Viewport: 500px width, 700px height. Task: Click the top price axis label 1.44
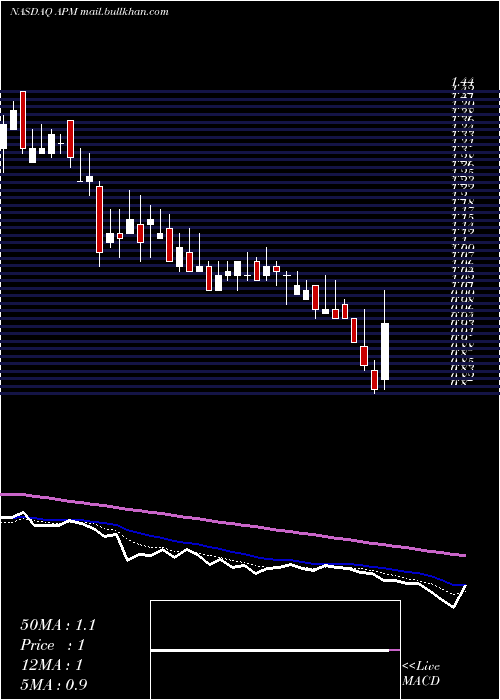pos(463,82)
